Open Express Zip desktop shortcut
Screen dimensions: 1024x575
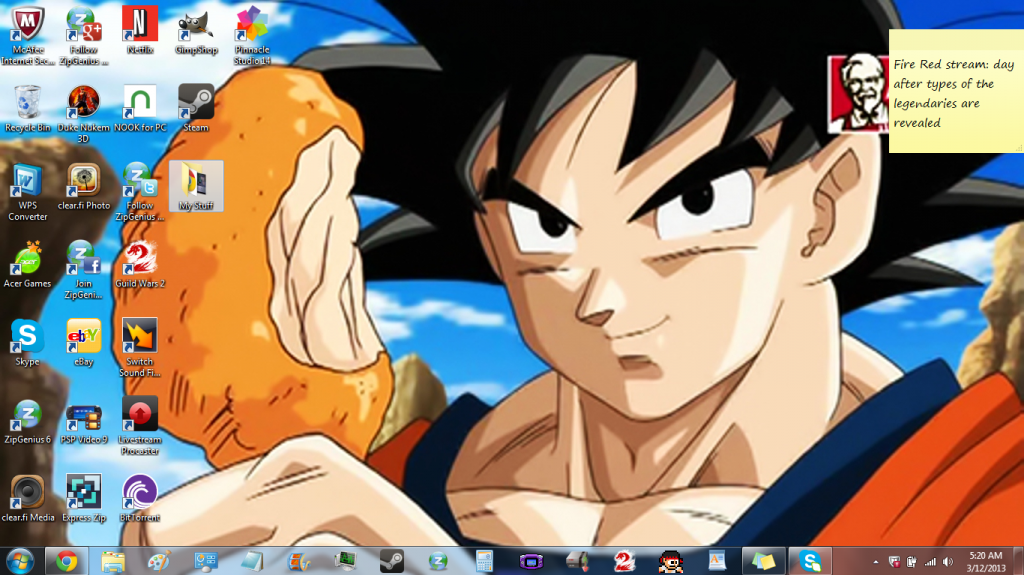click(x=84, y=498)
